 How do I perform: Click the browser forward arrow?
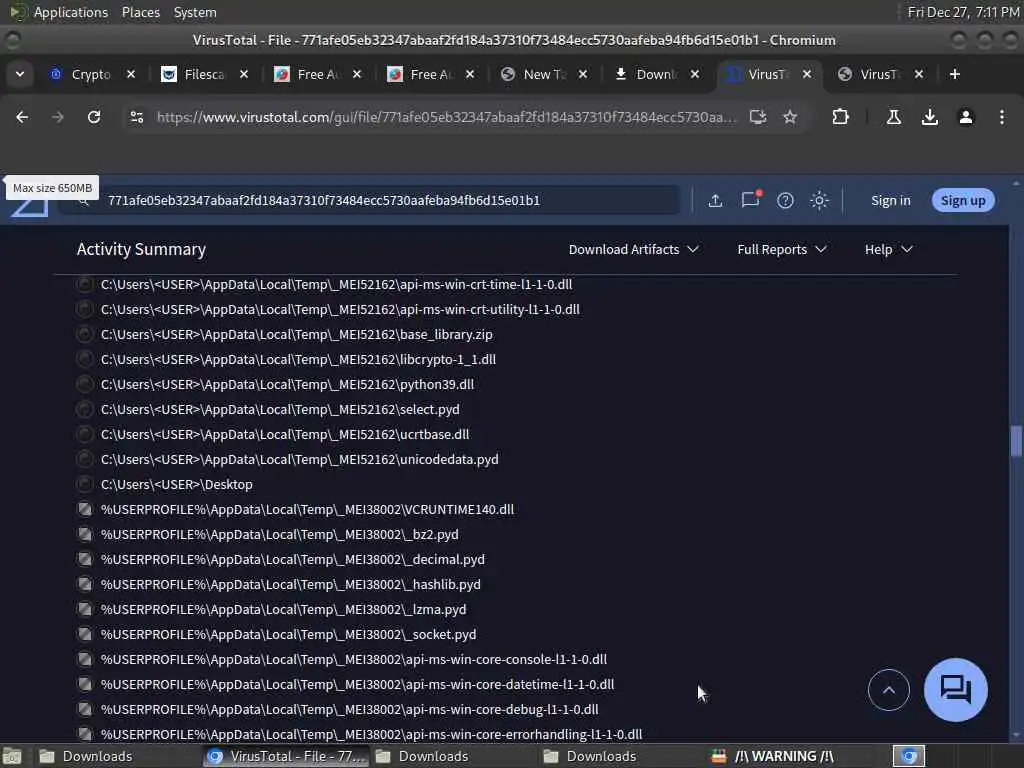tap(58, 117)
